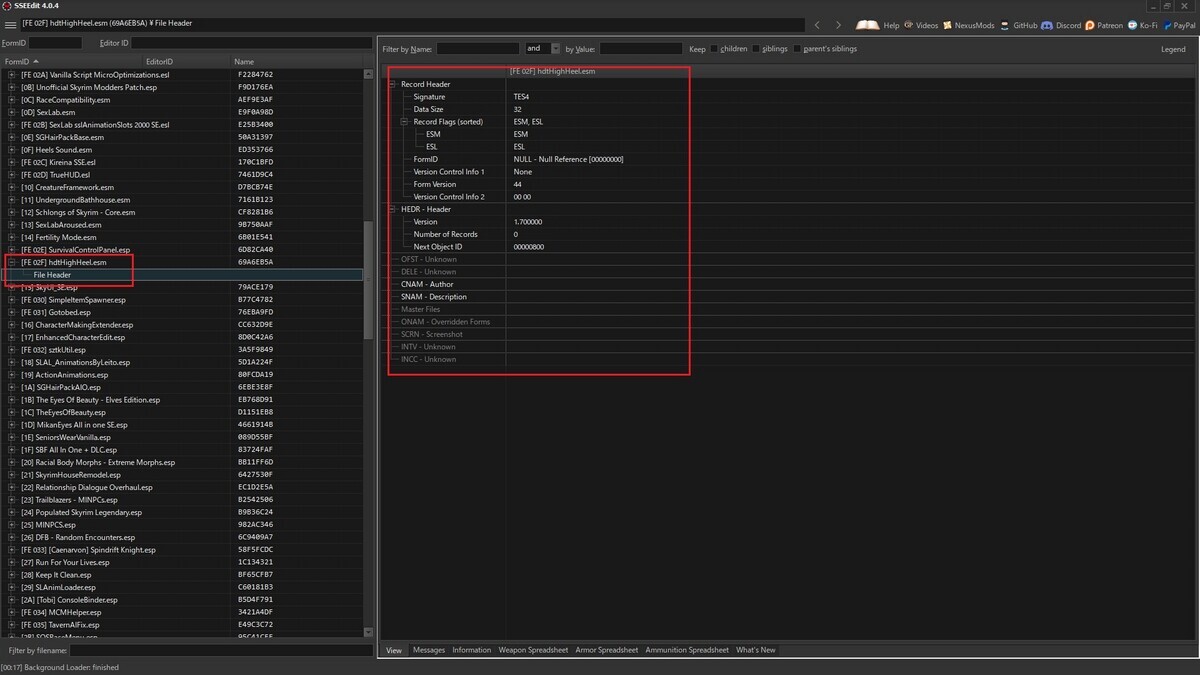This screenshot has height=675, width=1200.
Task: Collapse the Record Header node
Action: (x=393, y=84)
